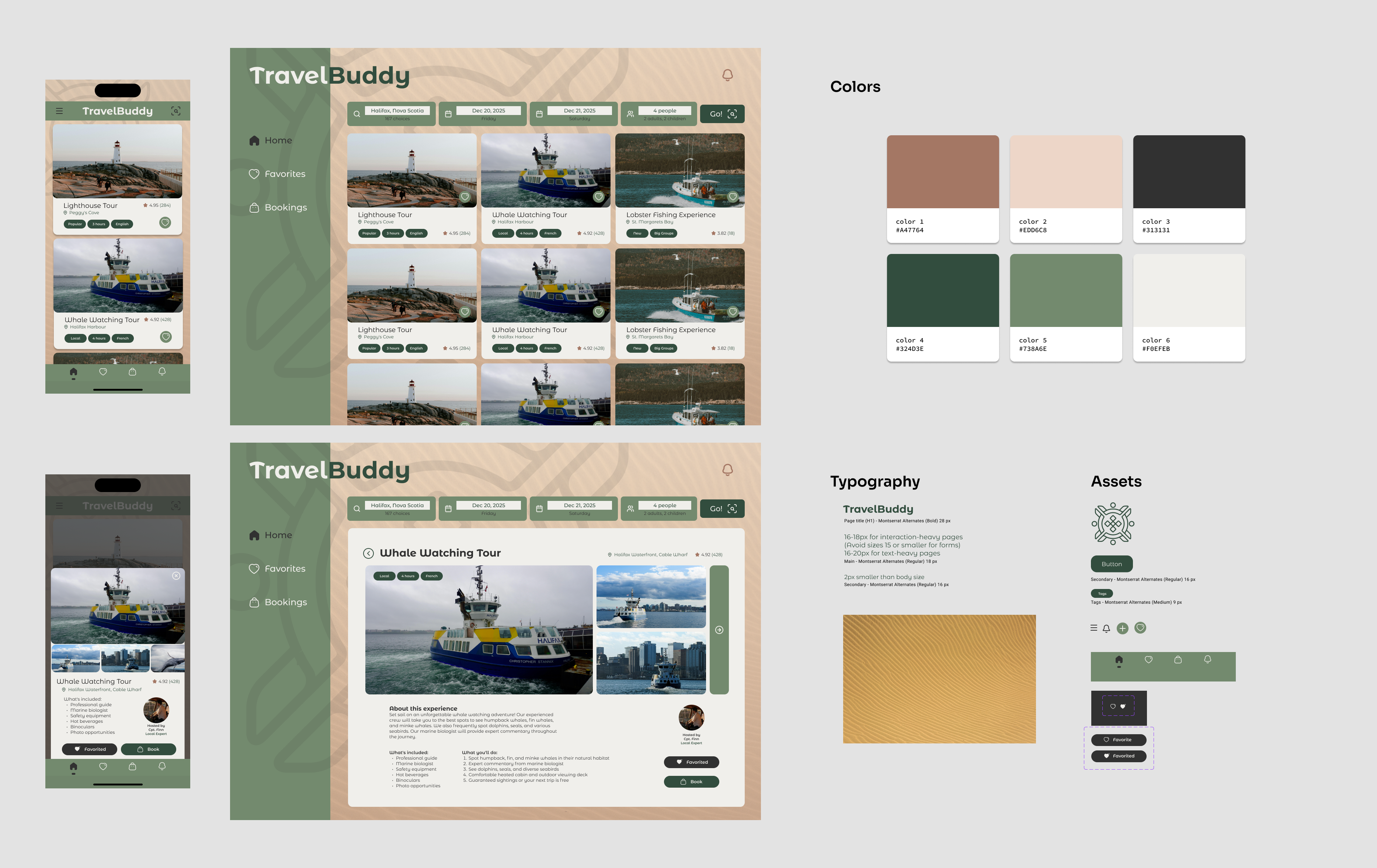Click the heart-in-circle icon in Assets icon row
1377x868 pixels.
click(1140, 628)
